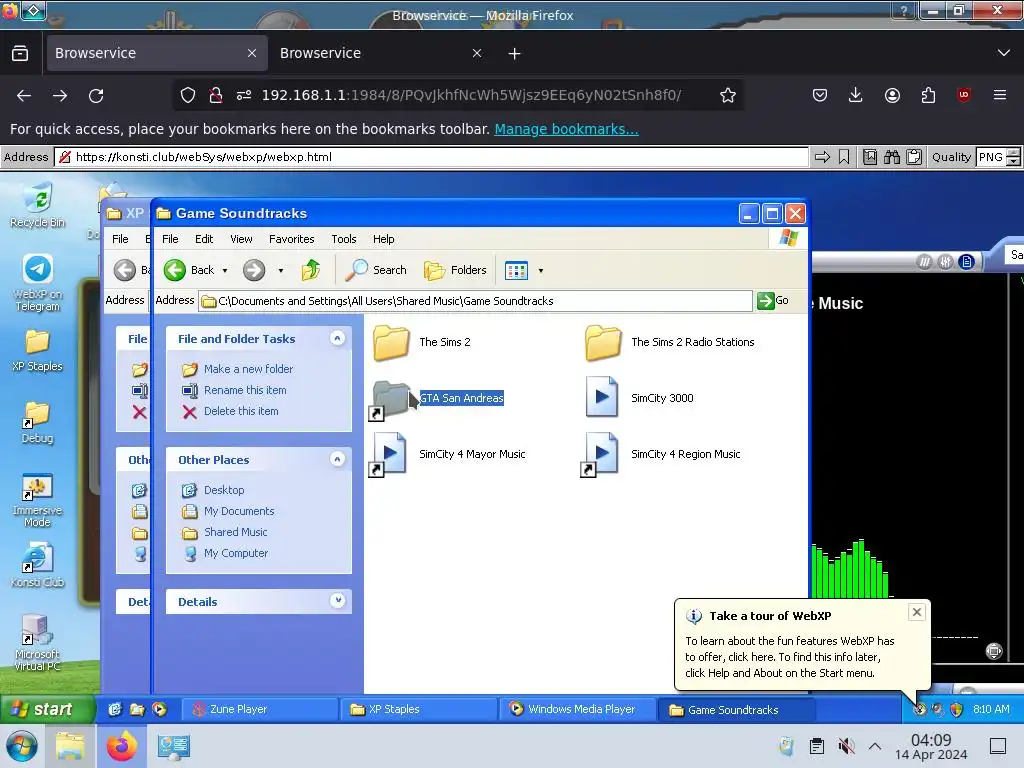Click the green Forward arrow button
This screenshot has width=1024, height=768.
[x=254, y=270]
